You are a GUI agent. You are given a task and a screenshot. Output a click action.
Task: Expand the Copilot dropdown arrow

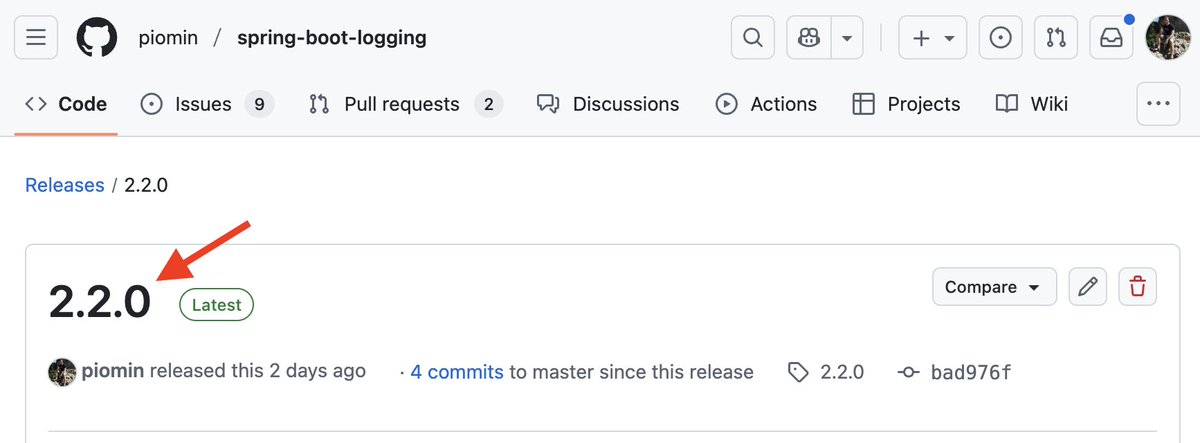[x=847, y=38]
